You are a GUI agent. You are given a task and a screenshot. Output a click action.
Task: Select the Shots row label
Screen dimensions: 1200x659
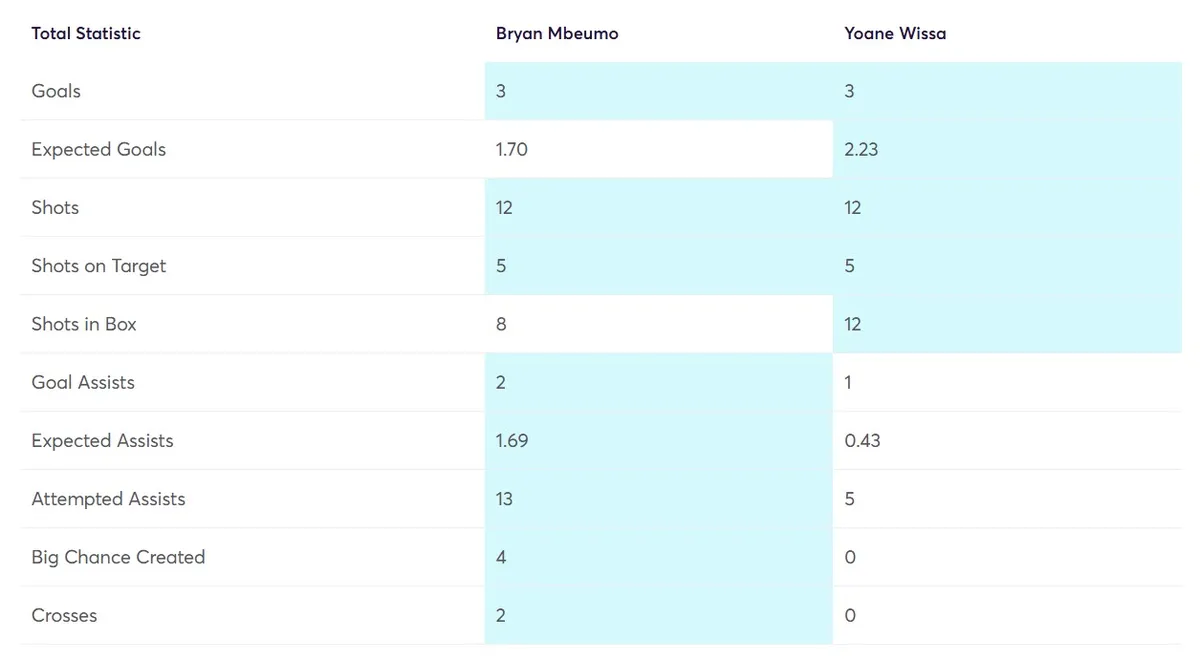pos(55,208)
